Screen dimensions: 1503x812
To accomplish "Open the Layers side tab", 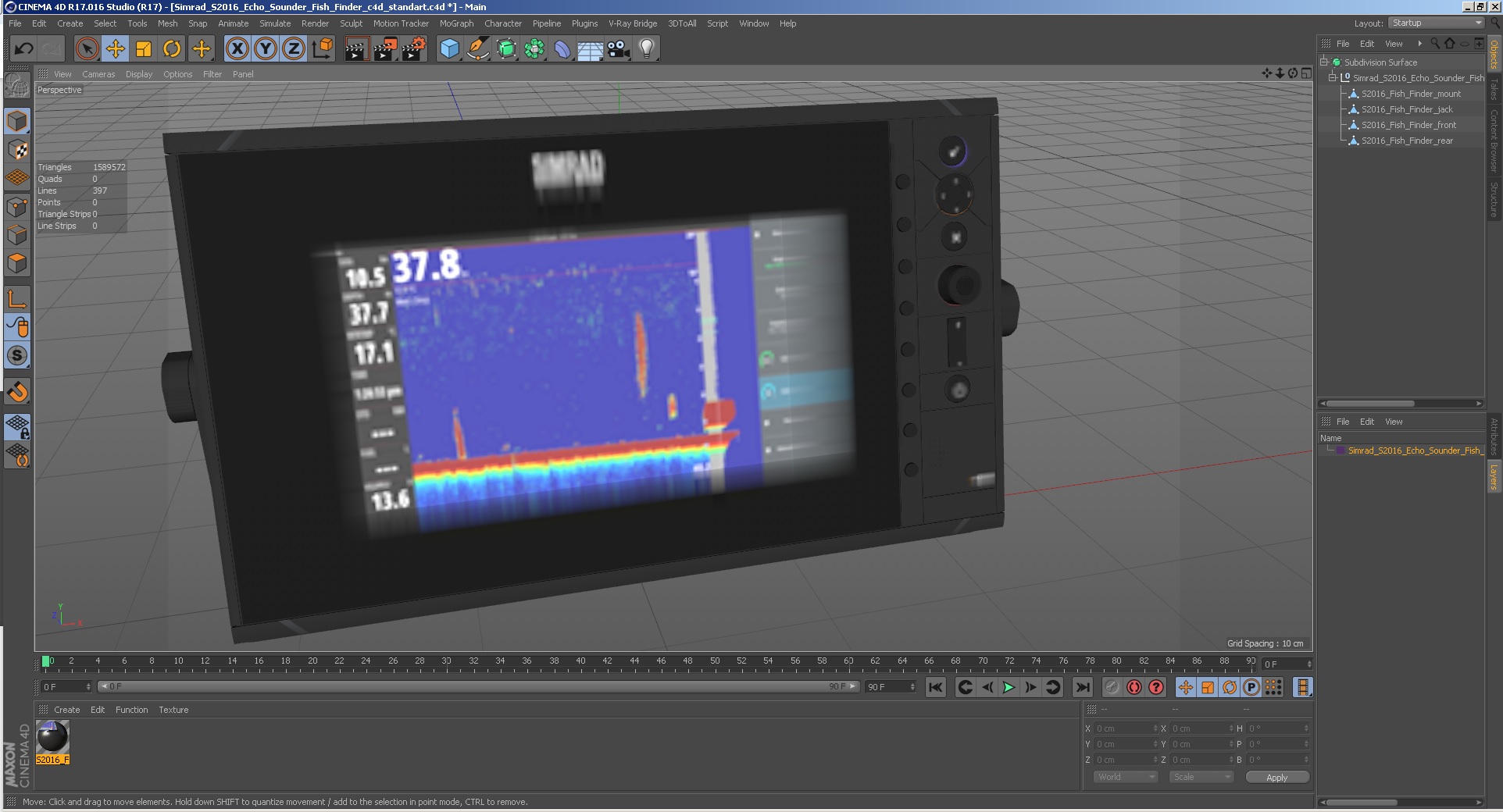I will click(x=1494, y=477).
